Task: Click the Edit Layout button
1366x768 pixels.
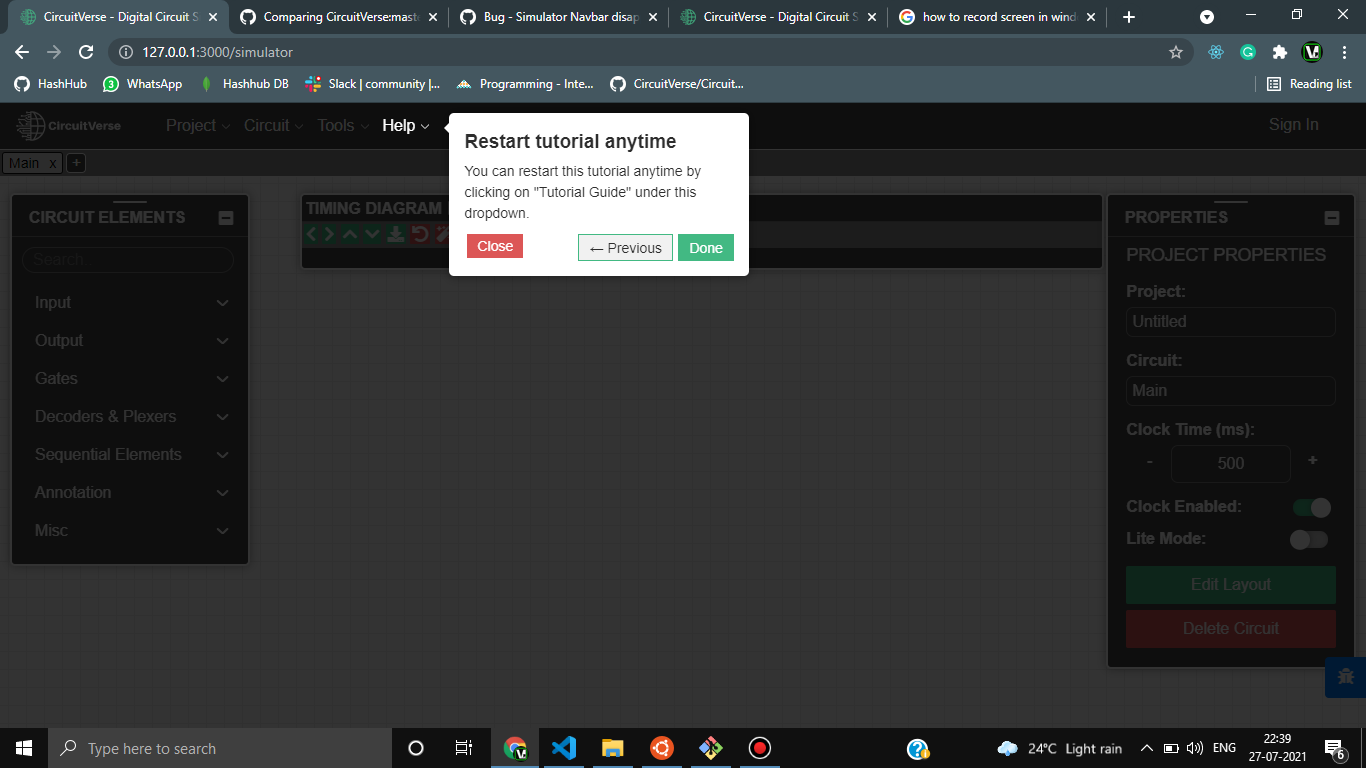Action: (1231, 585)
